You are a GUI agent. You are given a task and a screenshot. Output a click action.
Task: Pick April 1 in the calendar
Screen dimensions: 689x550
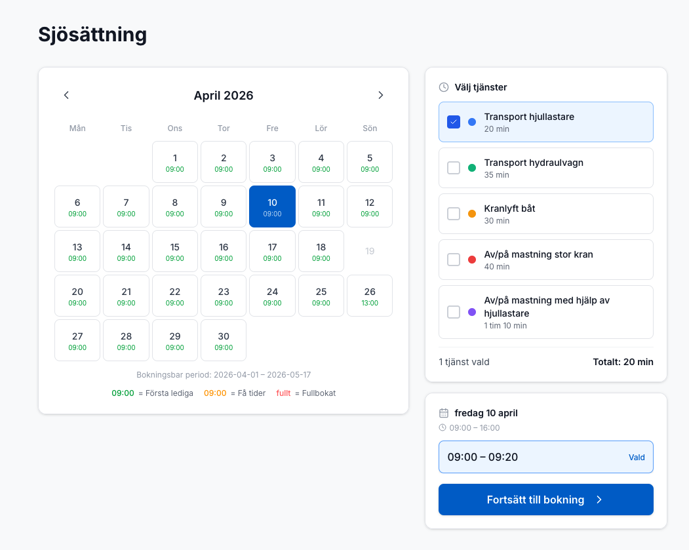(x=175, y=162)
